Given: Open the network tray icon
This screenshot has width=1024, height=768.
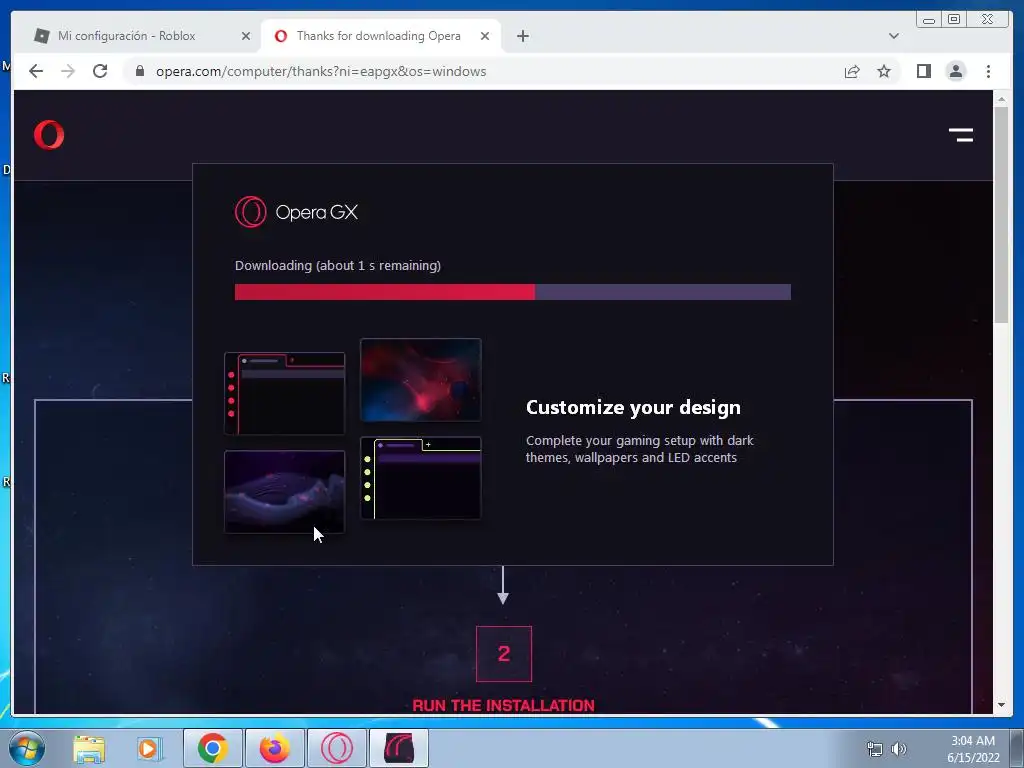Looking at the screenshot, I should point(874,749).
